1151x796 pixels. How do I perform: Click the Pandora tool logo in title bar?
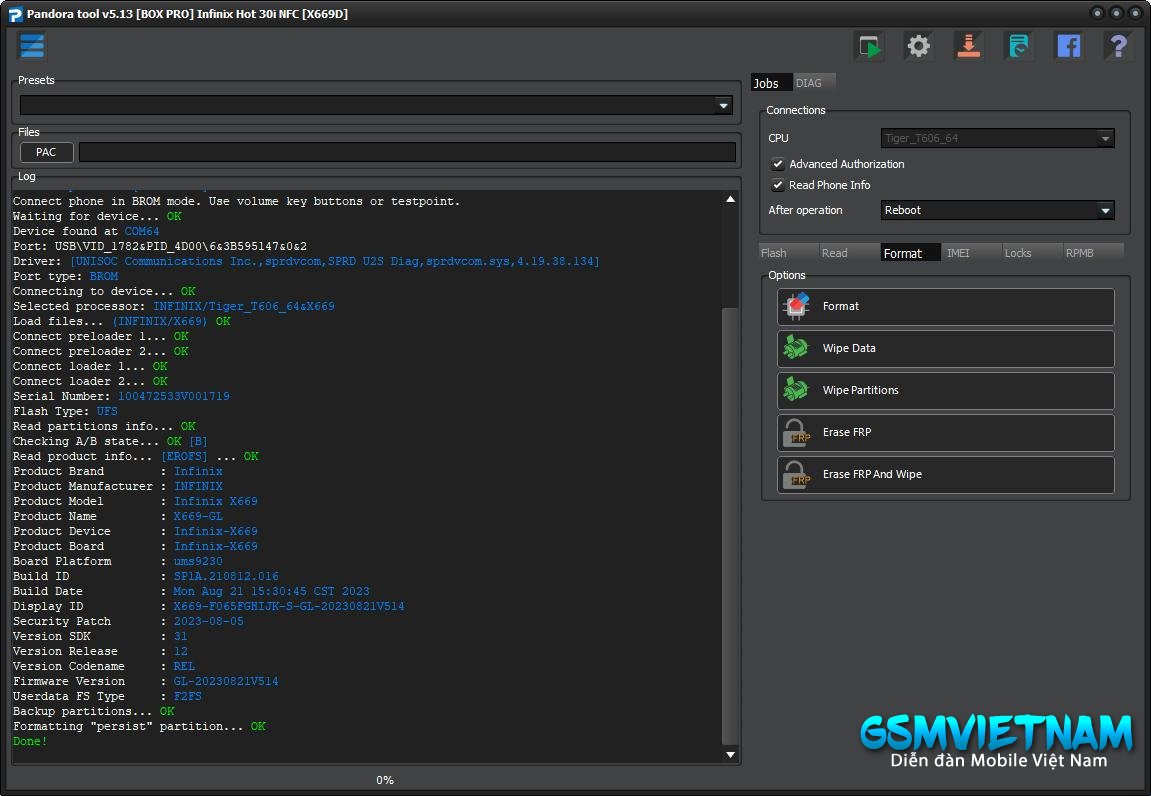click(14, 14)
